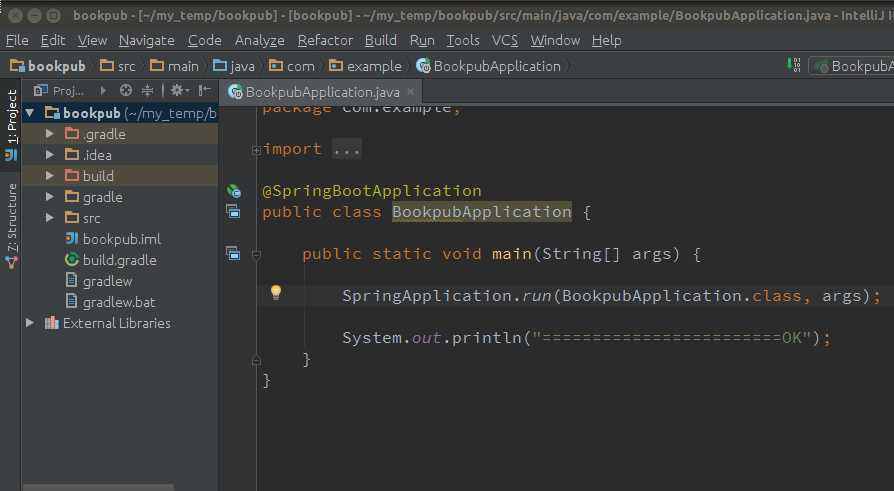Expand the build folder
This screenshot has height=491, width=894.
click(50, 176)
